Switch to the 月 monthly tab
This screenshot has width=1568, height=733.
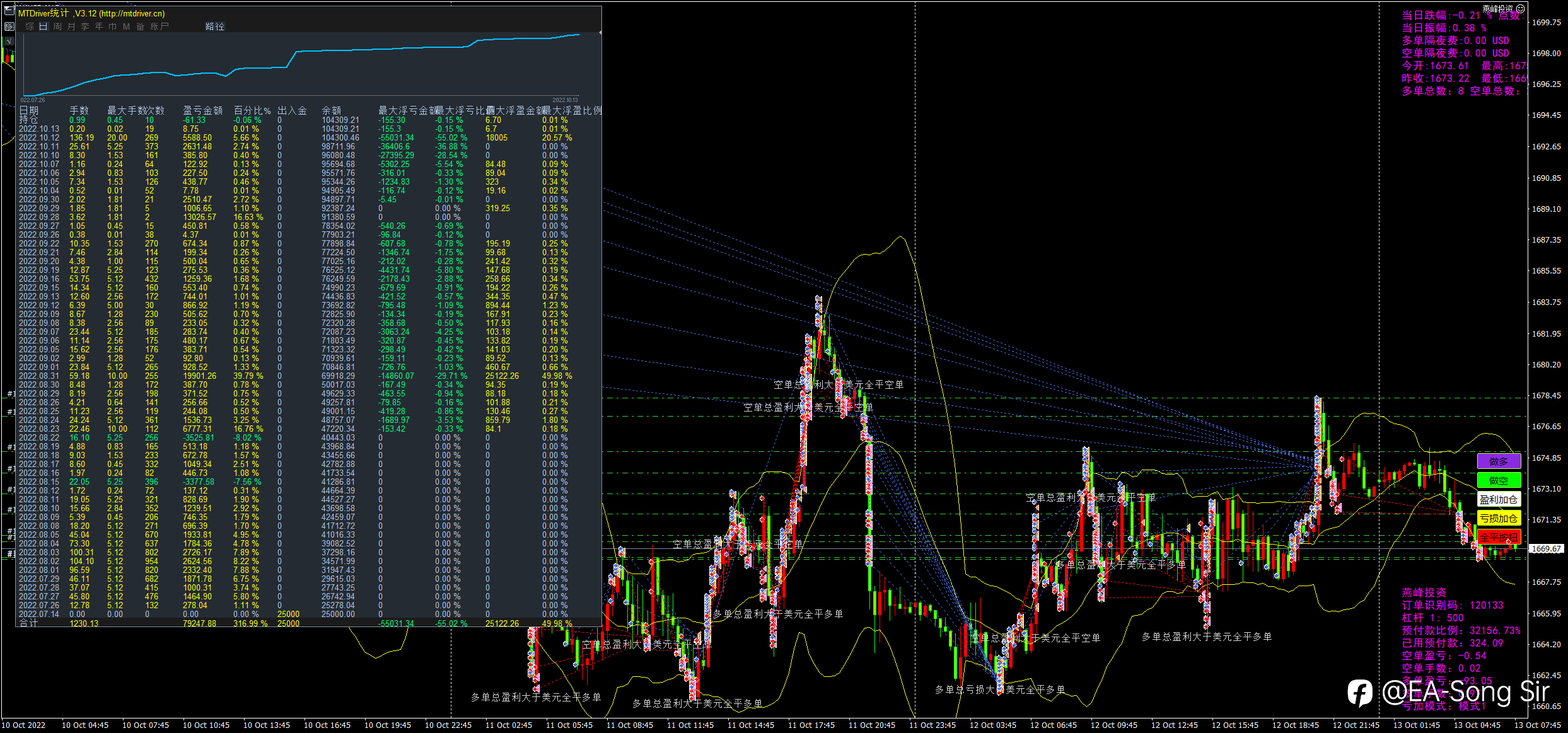(x=71, y=26)
